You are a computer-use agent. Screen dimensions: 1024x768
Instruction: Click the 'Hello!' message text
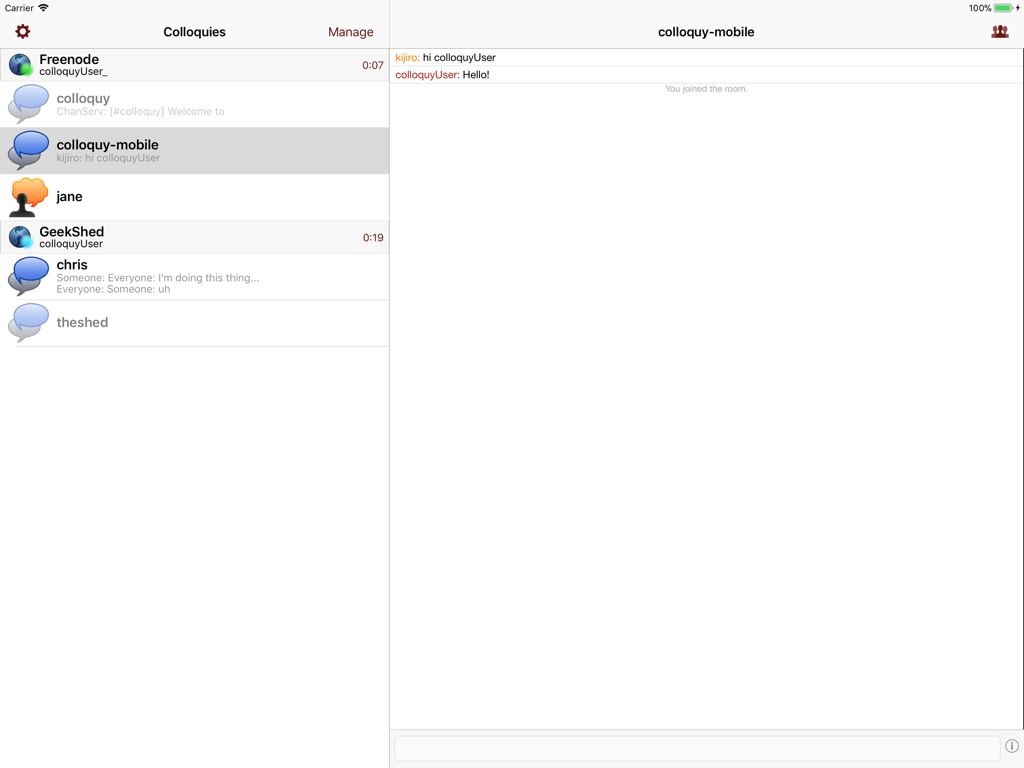pyautogui.click(x=476, y=74)
